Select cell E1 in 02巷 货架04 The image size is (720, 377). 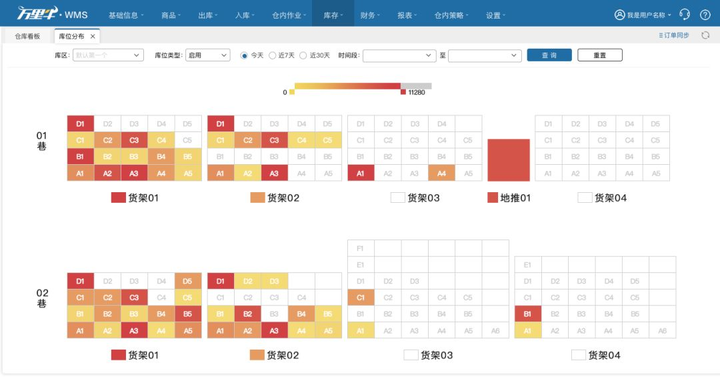point(528,264)
